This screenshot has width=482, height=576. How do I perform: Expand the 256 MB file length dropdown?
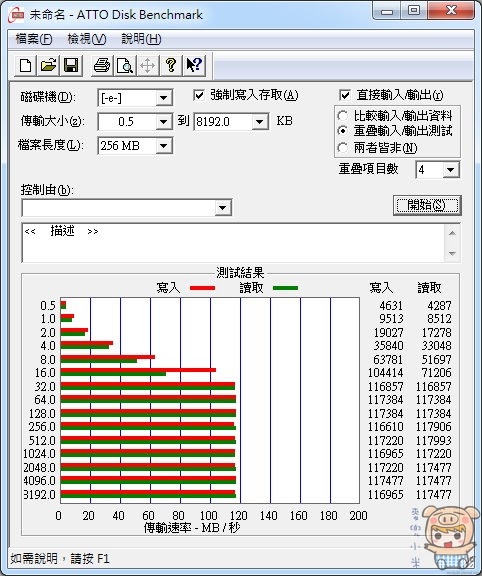click(x=163, y=146)
